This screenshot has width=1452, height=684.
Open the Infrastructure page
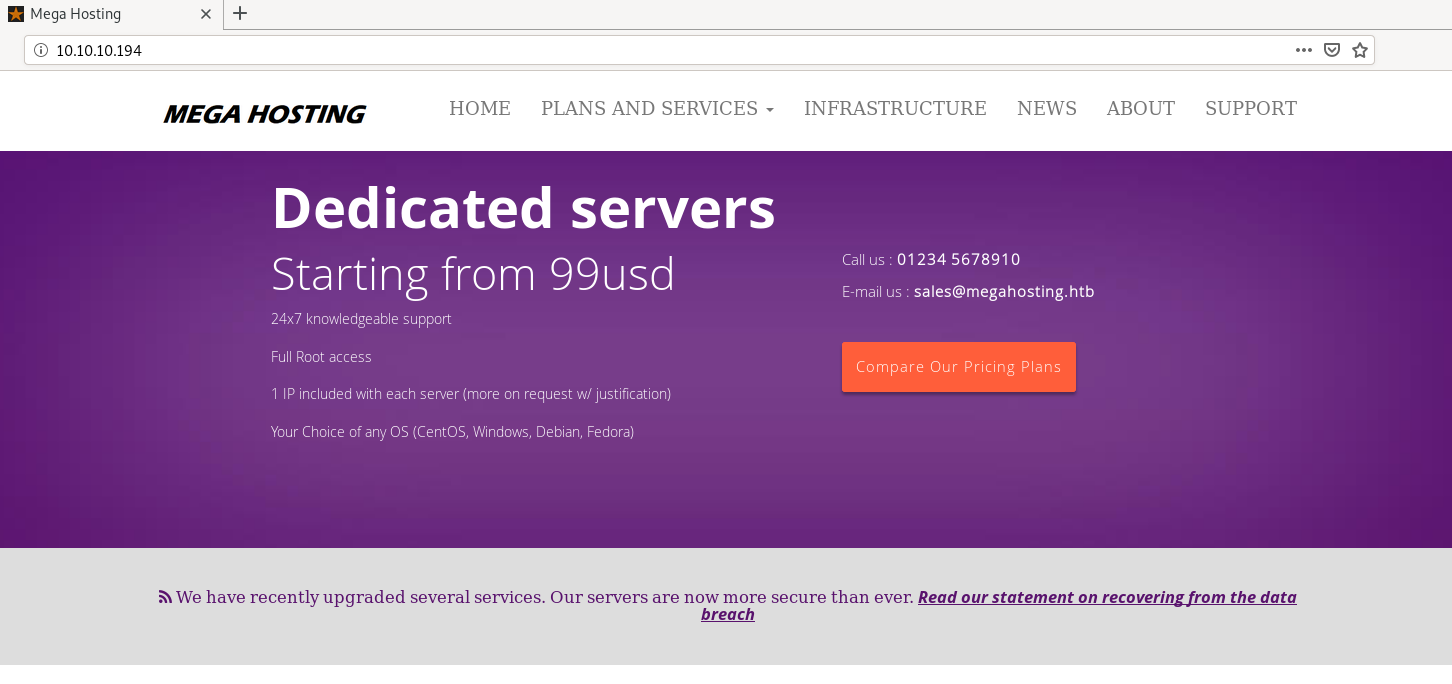[895, 108]
